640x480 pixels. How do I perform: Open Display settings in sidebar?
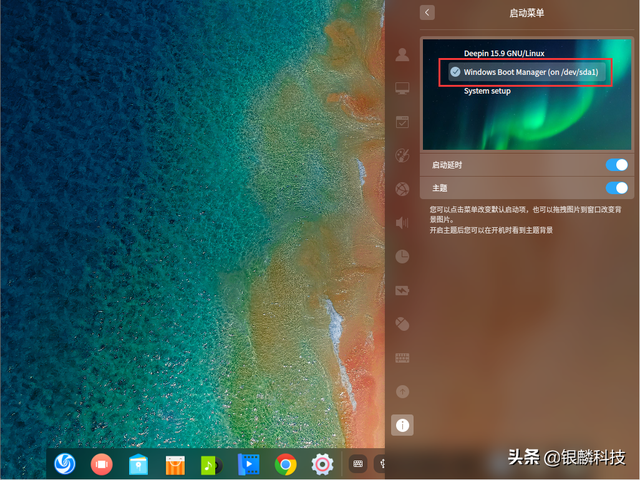tap(402, 88)
